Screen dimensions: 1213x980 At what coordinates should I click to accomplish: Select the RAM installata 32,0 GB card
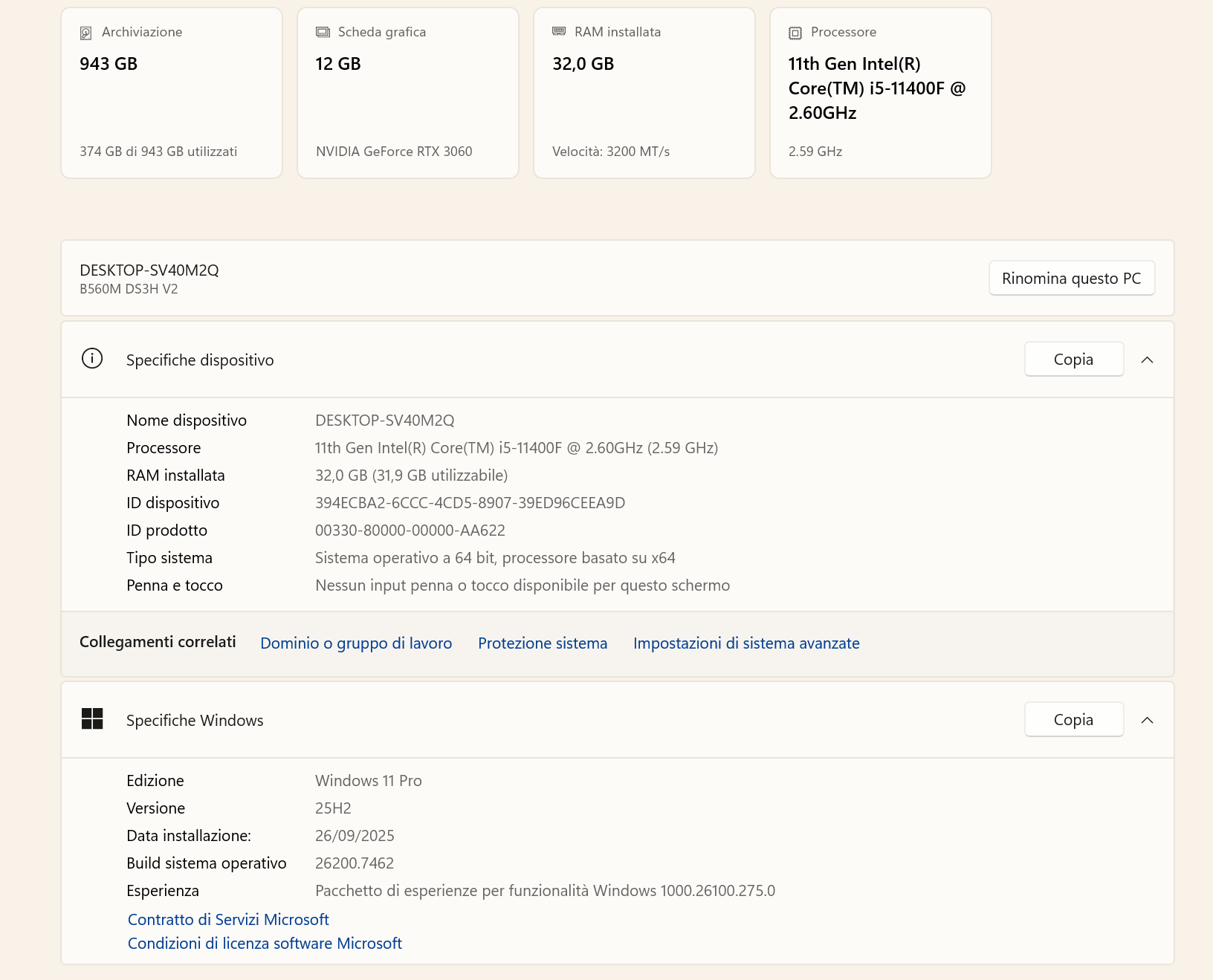pyautogui.click(x=644, y=93)
